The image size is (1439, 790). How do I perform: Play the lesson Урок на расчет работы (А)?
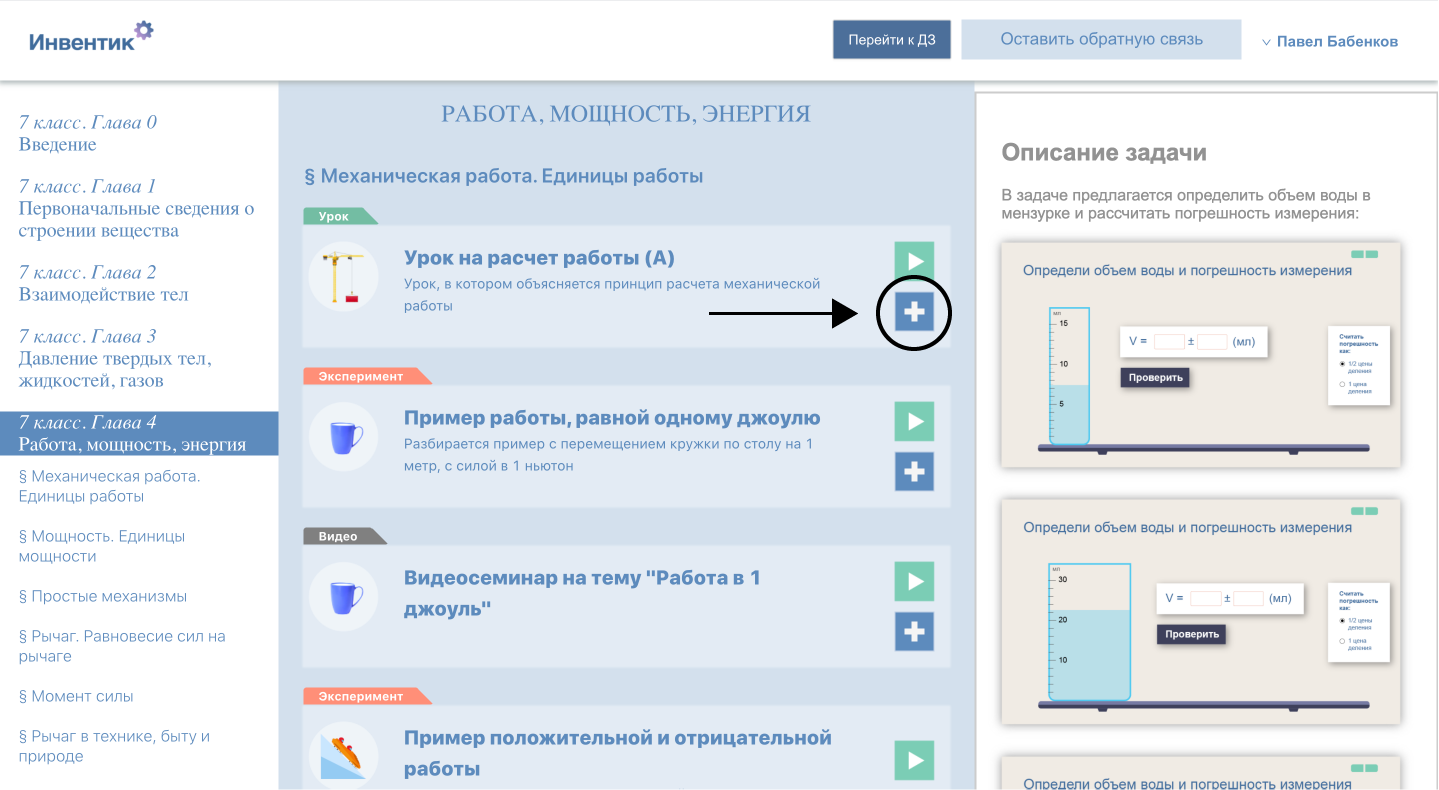coord(914,261)
